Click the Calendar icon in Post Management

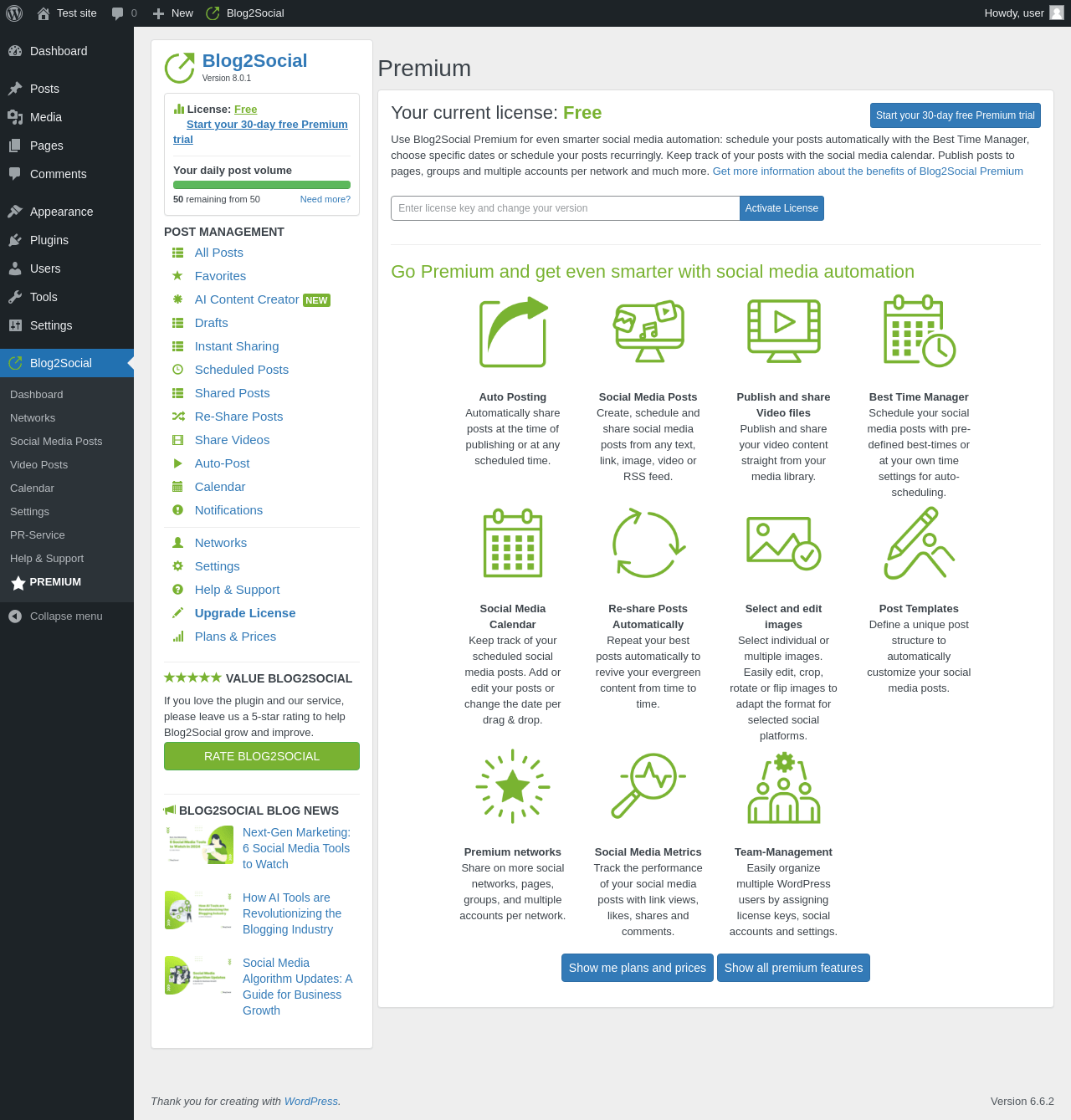pyautogui.click(x=177, y=487)
